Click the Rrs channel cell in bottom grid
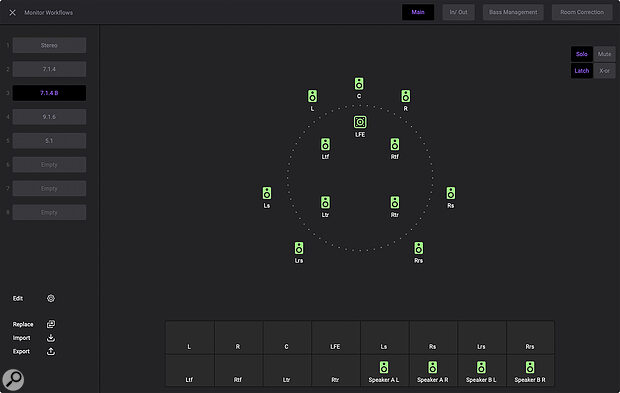620x393 pixels. 530,338
